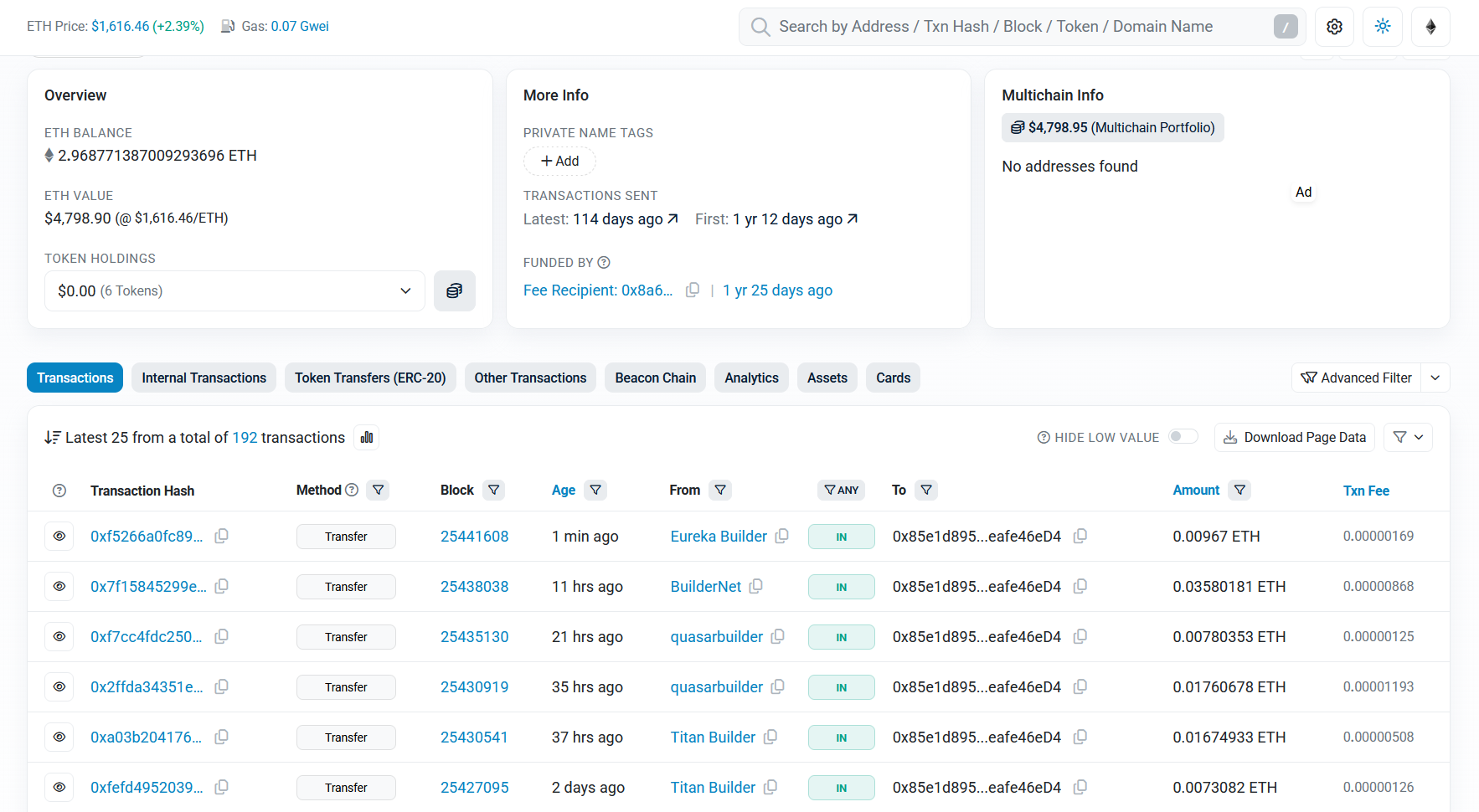Viewport: 1479px width, 812px height.
Task: Open block 25441608 link
Action: point(475,536)
